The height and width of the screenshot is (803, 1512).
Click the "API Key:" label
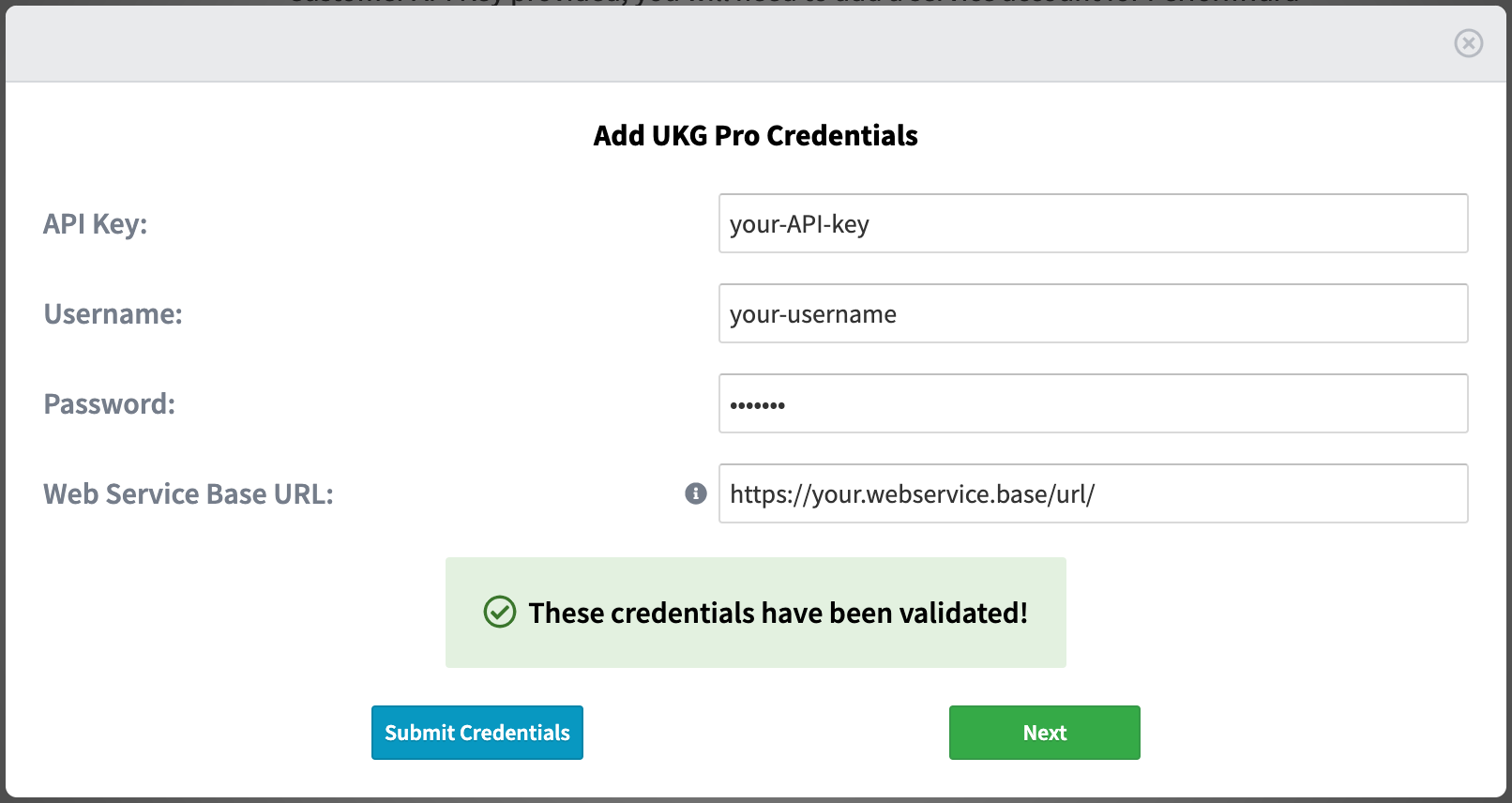[95, 224]
